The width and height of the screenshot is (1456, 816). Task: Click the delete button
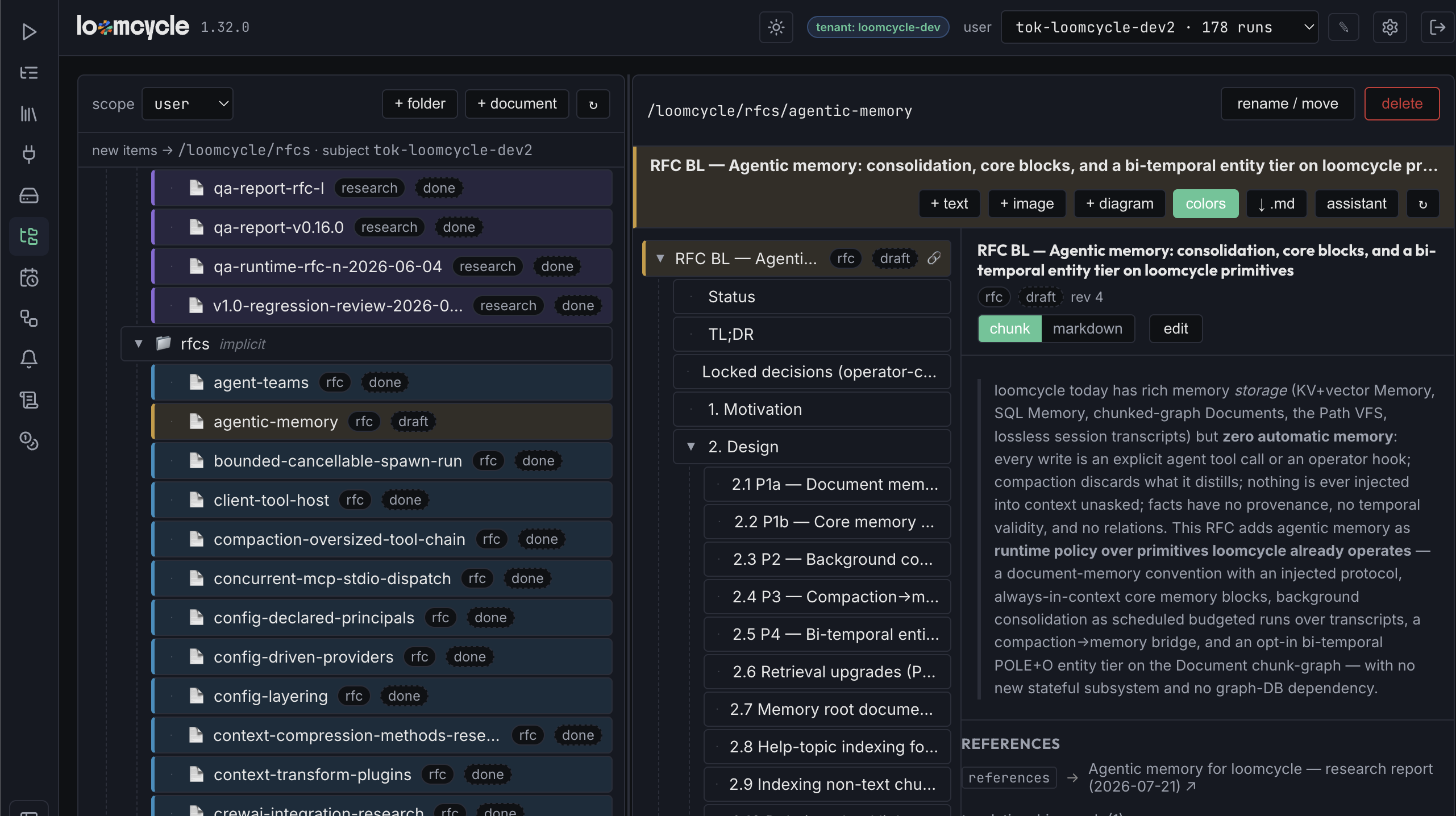click(x=1402, y=103)
